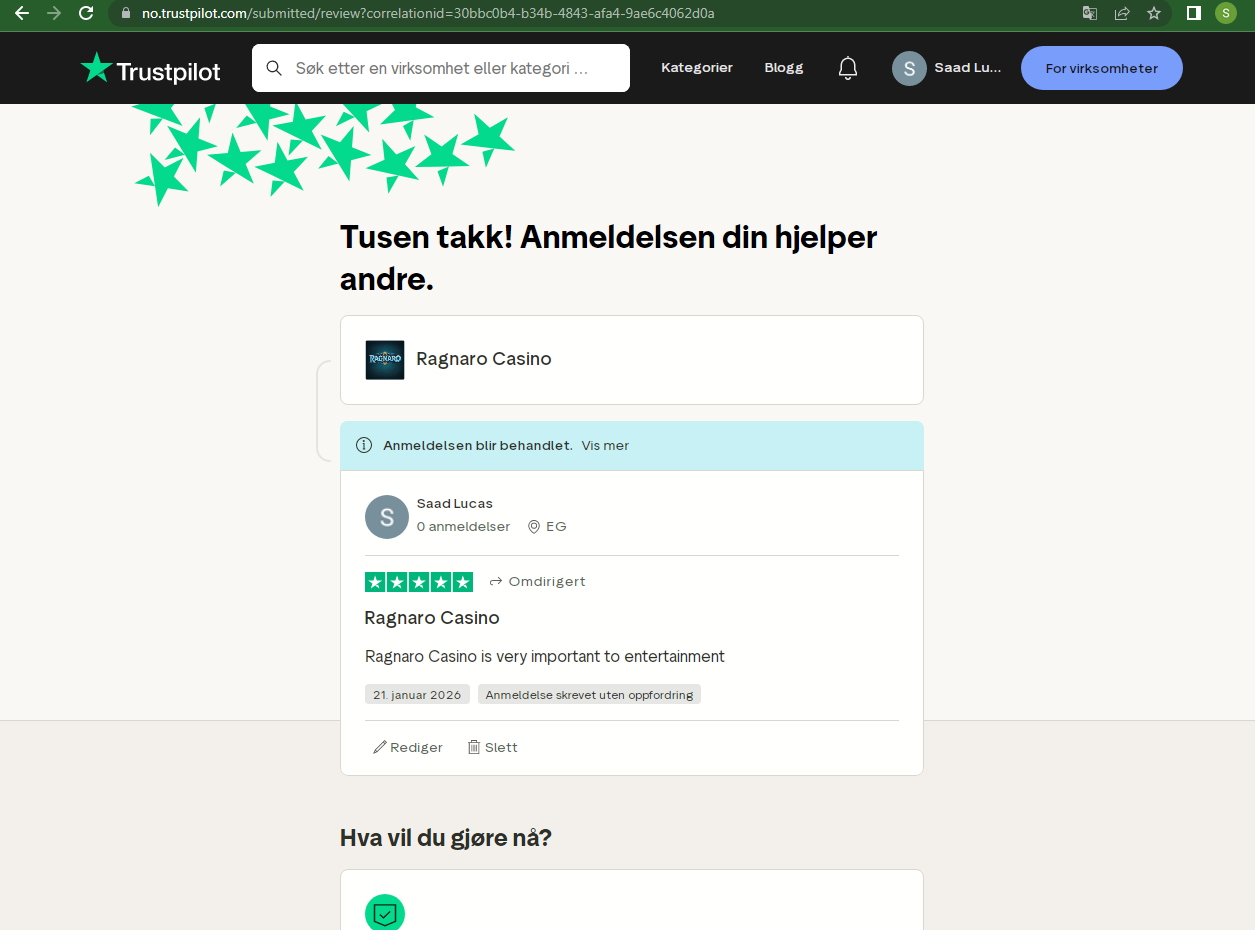Bookmark this page with star icon

(1154, 13)
